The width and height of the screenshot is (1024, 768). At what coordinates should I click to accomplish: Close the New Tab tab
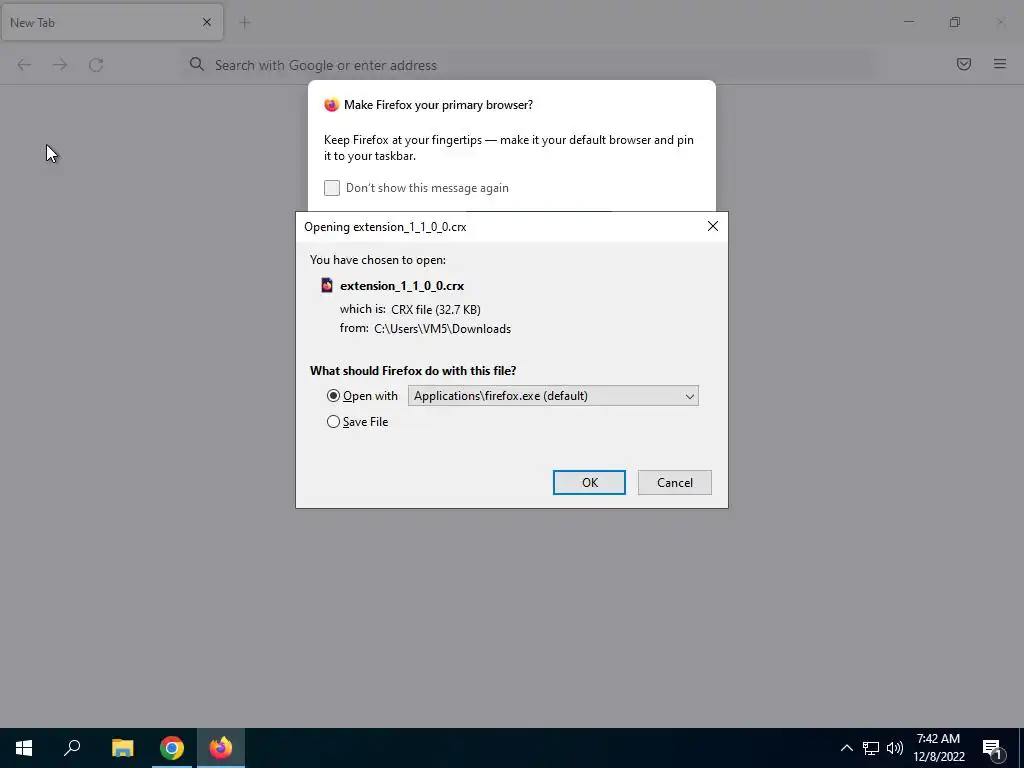[x=207, y=22]
